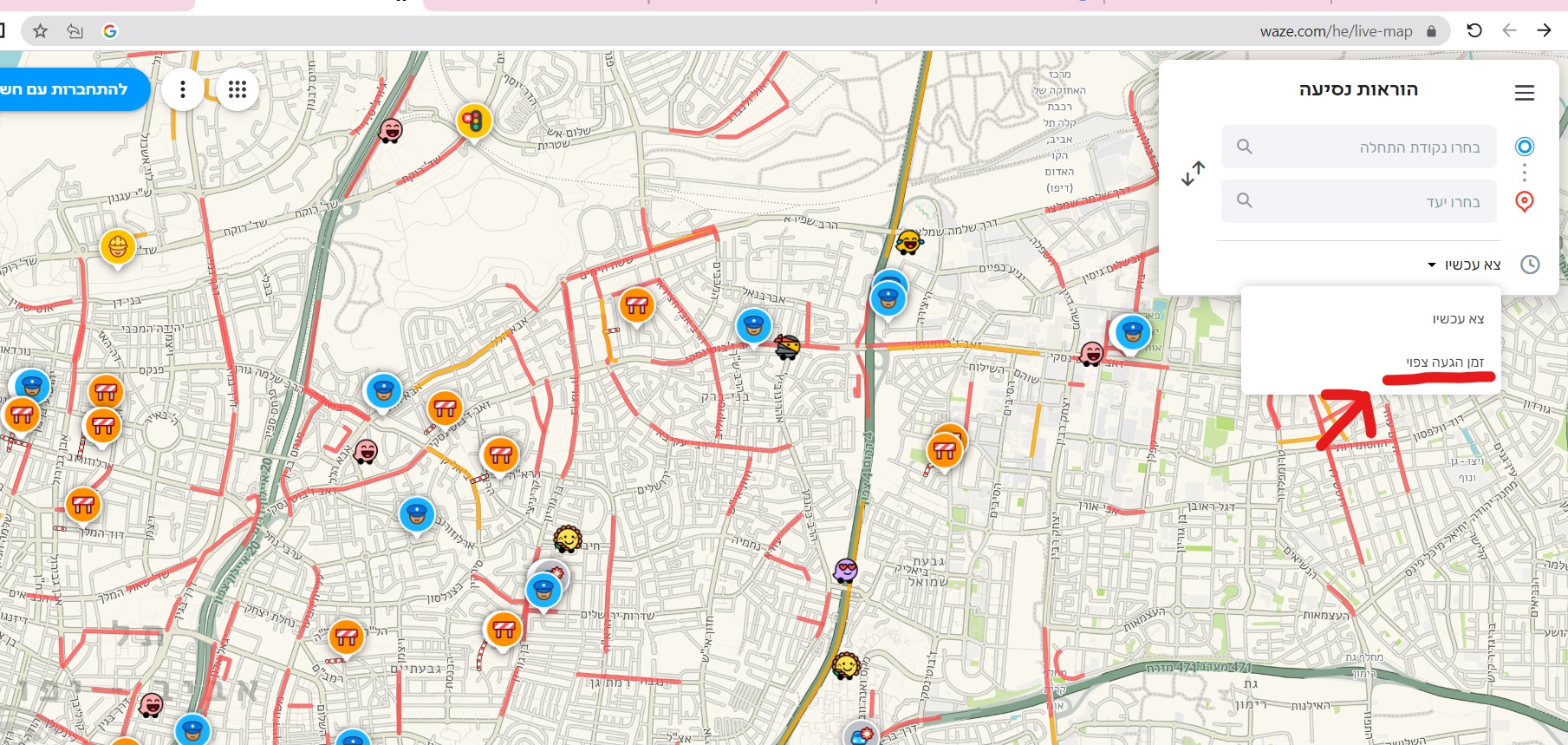1568x745 pixels.
Task: Reload the page with the refresh button
Action: click(1474, 30)
